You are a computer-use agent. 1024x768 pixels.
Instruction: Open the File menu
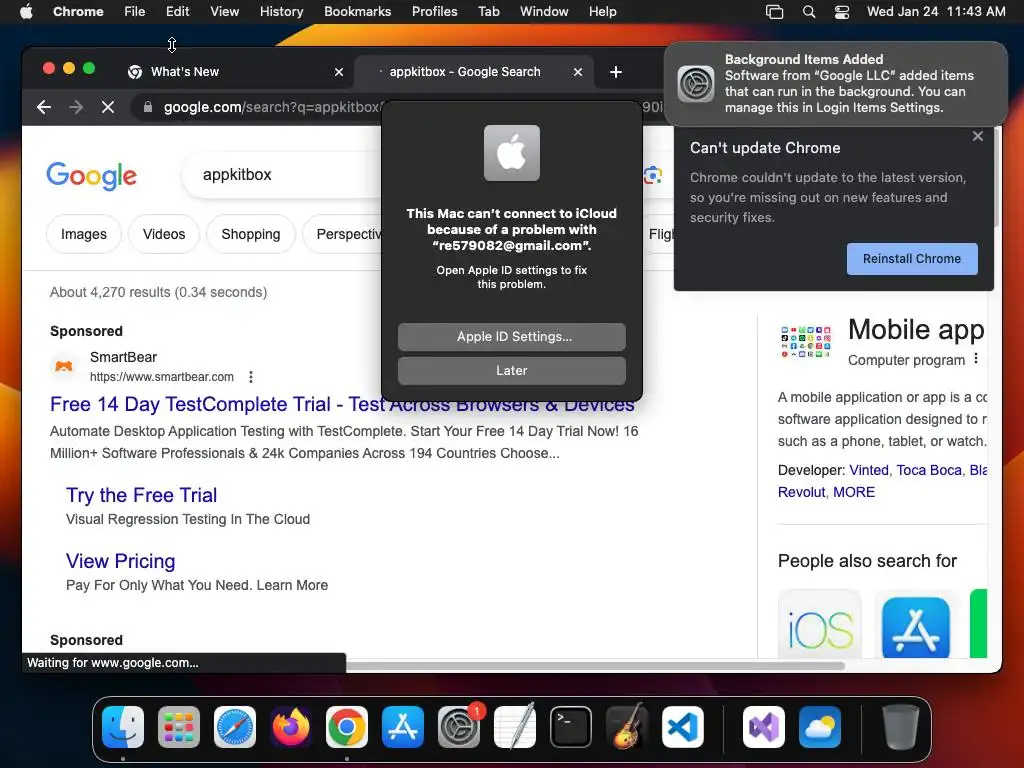pos(135,11)
